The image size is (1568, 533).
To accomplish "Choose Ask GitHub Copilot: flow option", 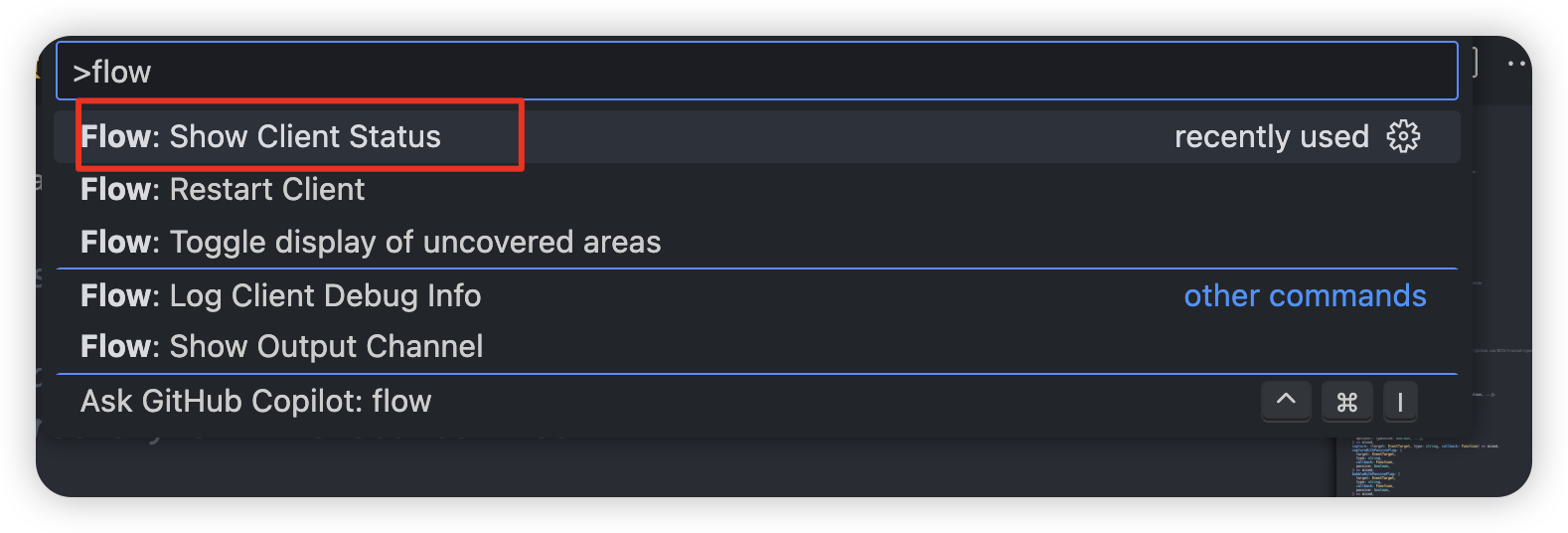I will pos(256,401).
